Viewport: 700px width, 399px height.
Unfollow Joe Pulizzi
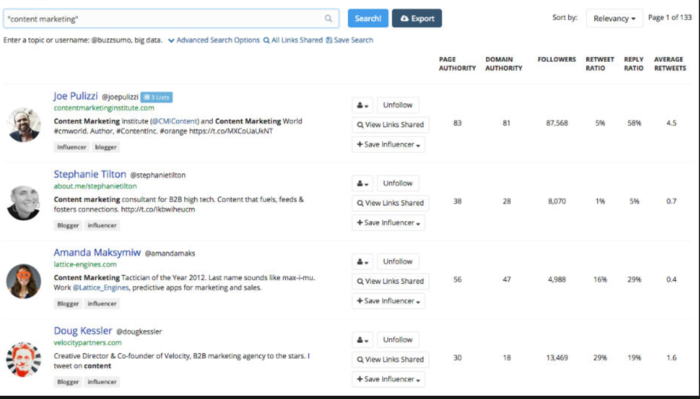(x=398, y=105)
